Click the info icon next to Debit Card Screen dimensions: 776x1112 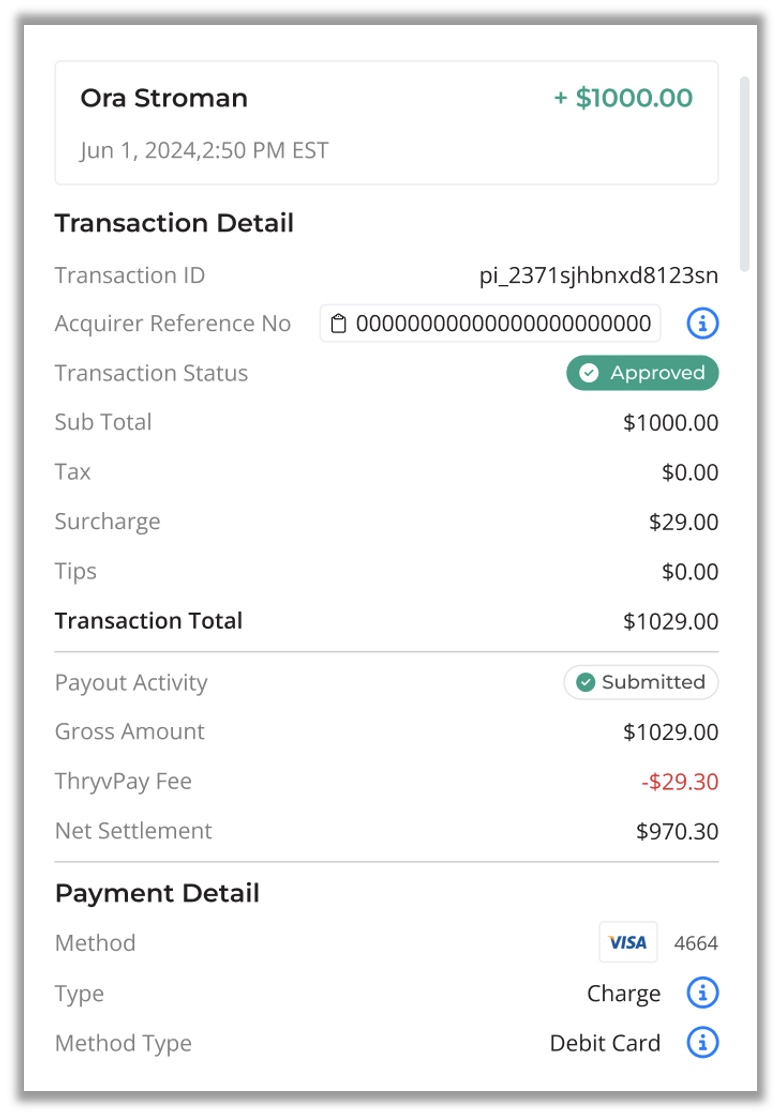702,1042
